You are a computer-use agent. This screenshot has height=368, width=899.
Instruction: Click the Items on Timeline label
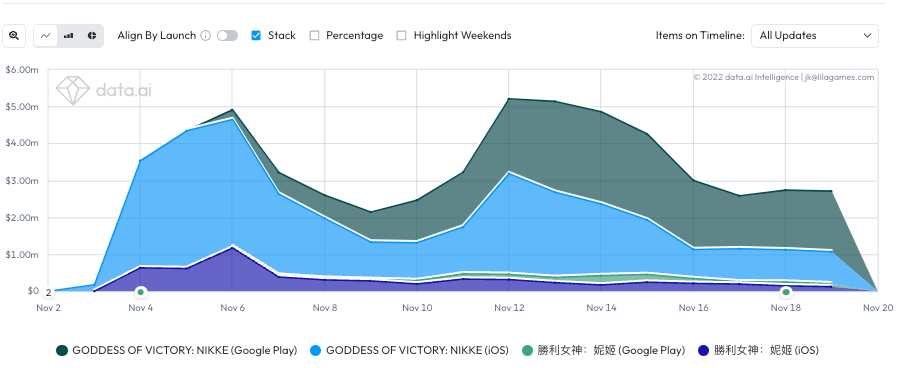700,36
